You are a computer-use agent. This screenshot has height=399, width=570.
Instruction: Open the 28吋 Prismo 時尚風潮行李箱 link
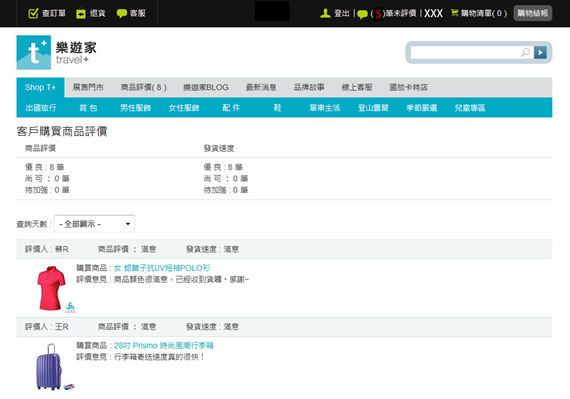point(164,345)
